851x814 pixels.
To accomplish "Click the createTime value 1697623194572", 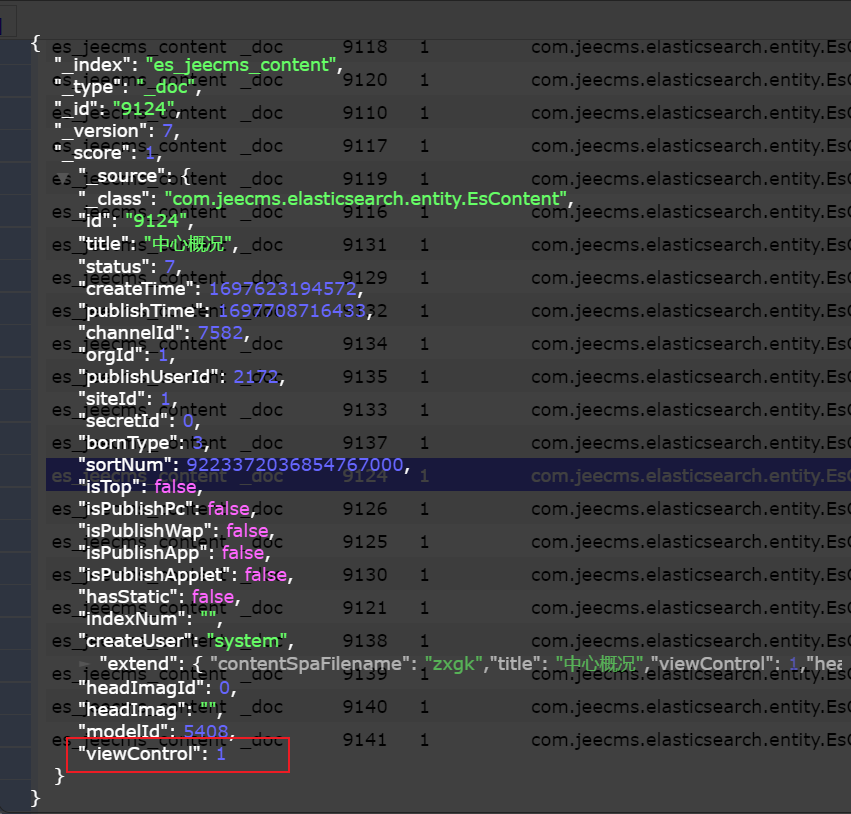I will click(x=283, y=289).
